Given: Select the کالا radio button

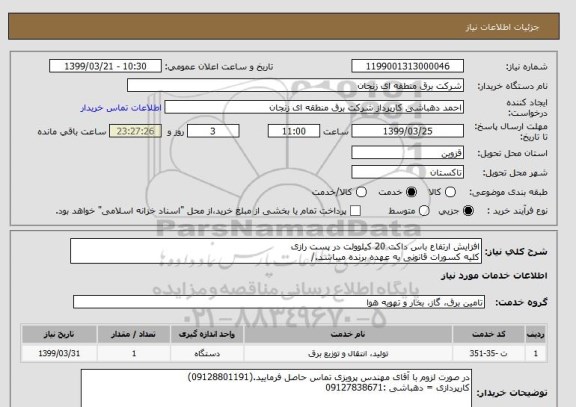Looking at the screenshot, I should 450,192.
